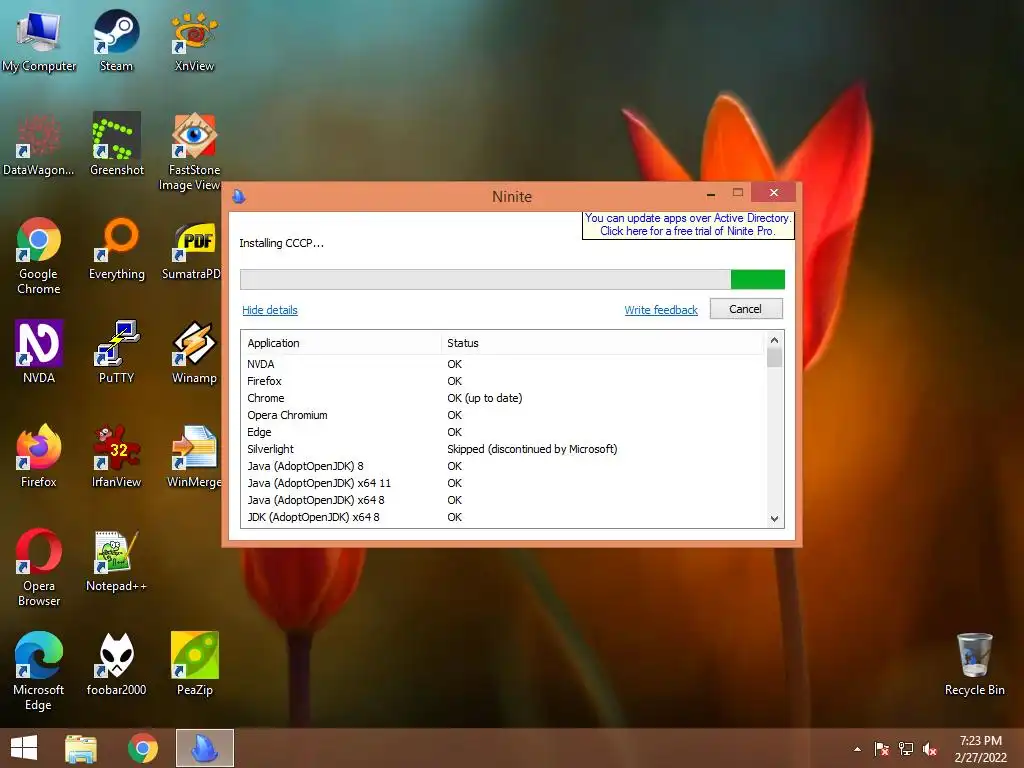The width and height of the screenshot is (1024, 768).
Task: Click 'Skipped (discontinued by Microsoft)' status
Action: (x=532, y=449)
